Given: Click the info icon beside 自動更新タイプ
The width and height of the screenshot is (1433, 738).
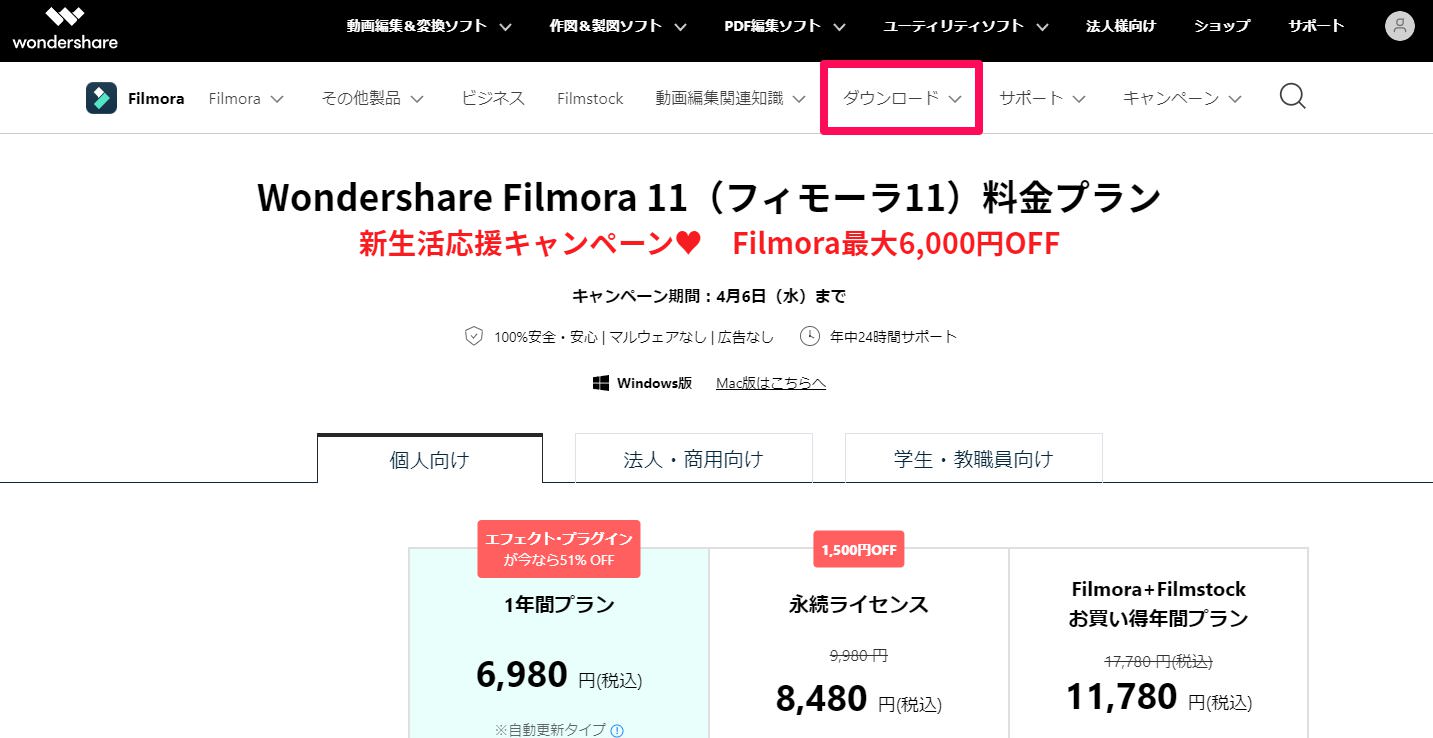Looking at the screenshot, I should click(617, 730).
